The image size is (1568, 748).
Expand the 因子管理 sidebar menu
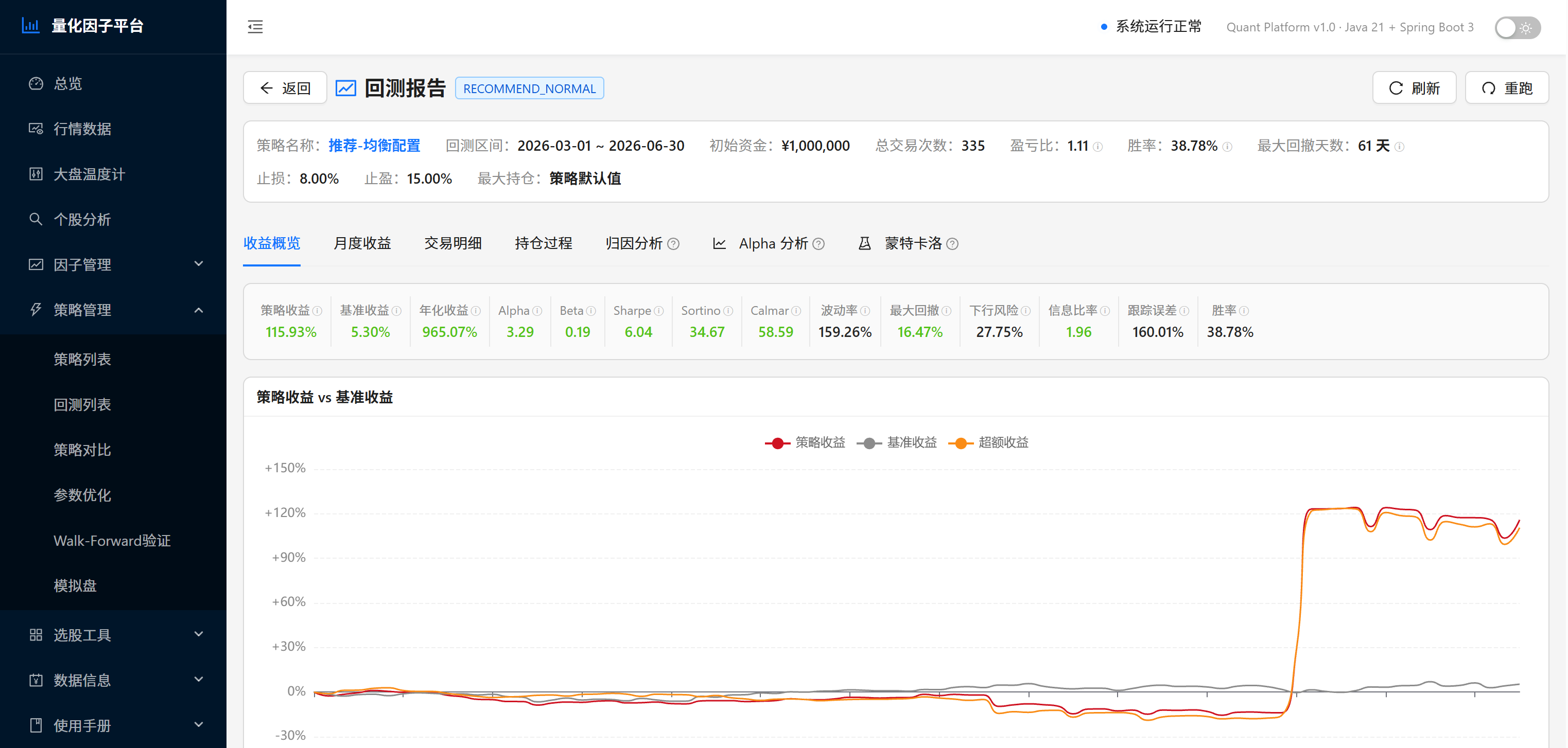point(113,264)
